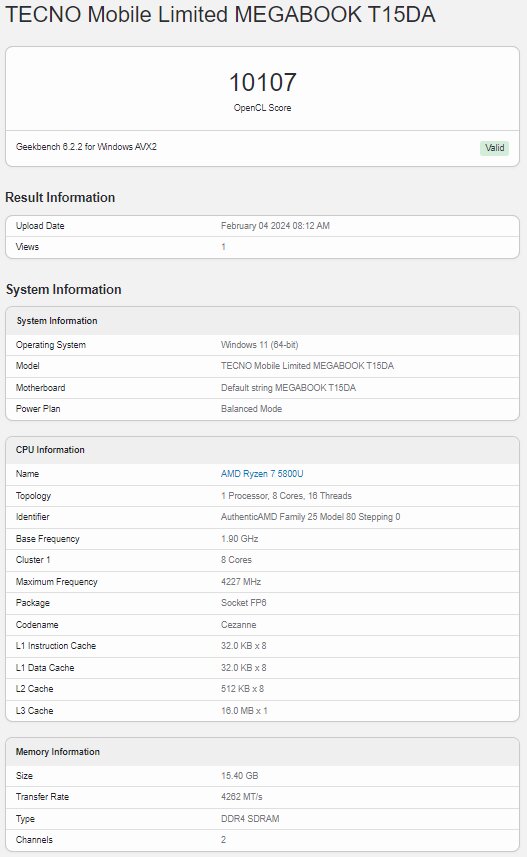Select the Model value TECNO Mobile Limited MEGABOOK T15DA
The width and height of the screenshot is (527, 857).
[x=307, y=366]
